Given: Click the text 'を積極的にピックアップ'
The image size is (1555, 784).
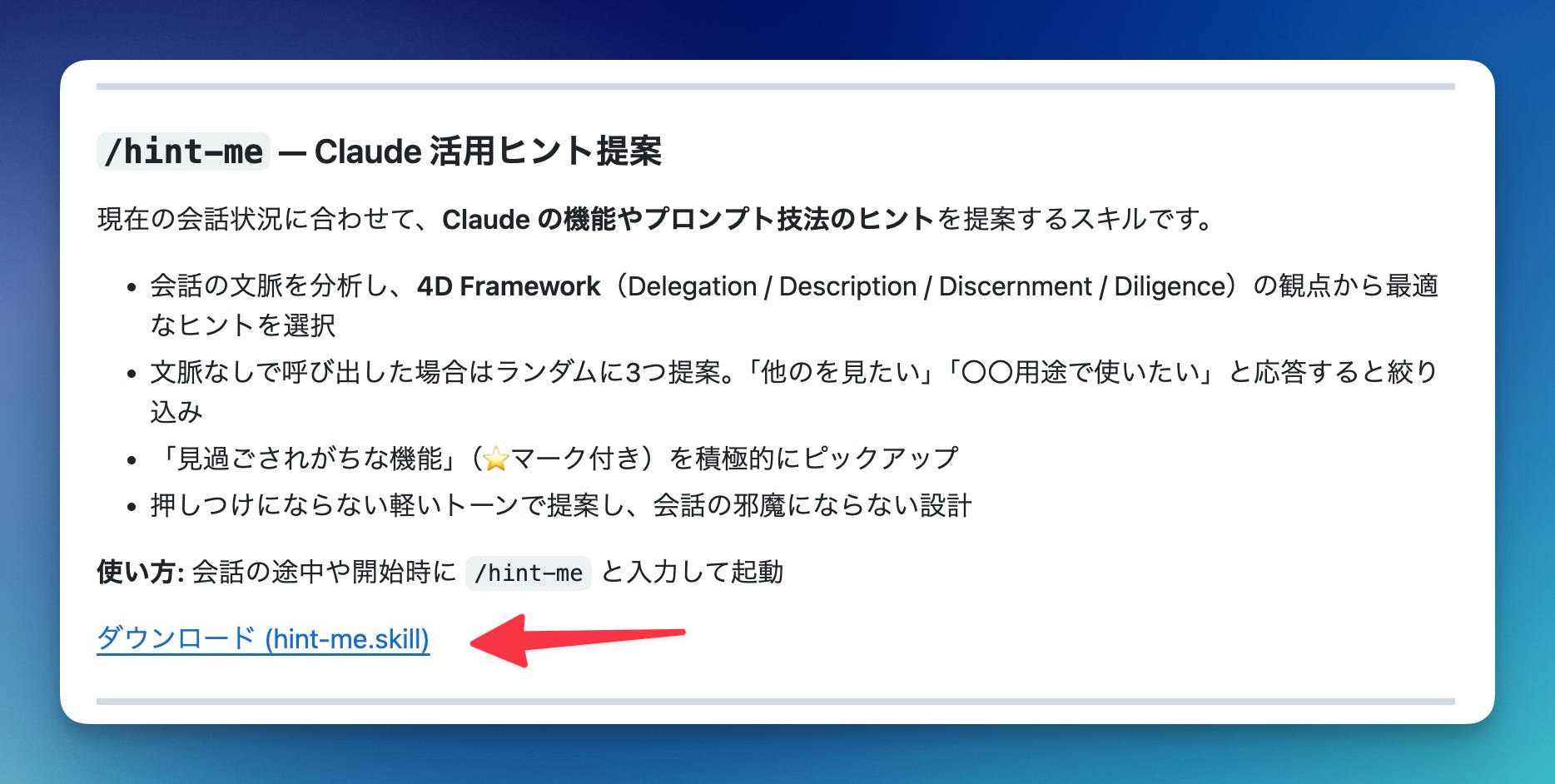Looking at the screenshot, I should point(814,459).
